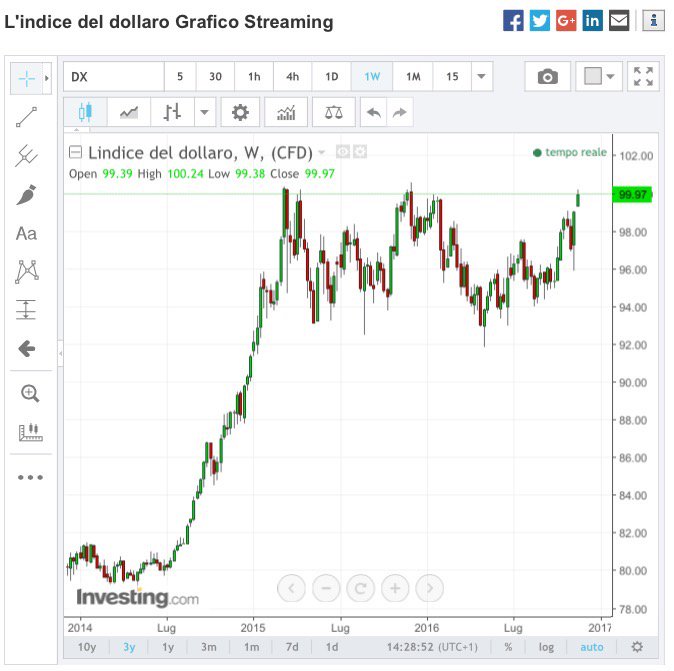The image size is (674, 671).
Task: Select the trend line drawing tool
Action: click(27, 117)
